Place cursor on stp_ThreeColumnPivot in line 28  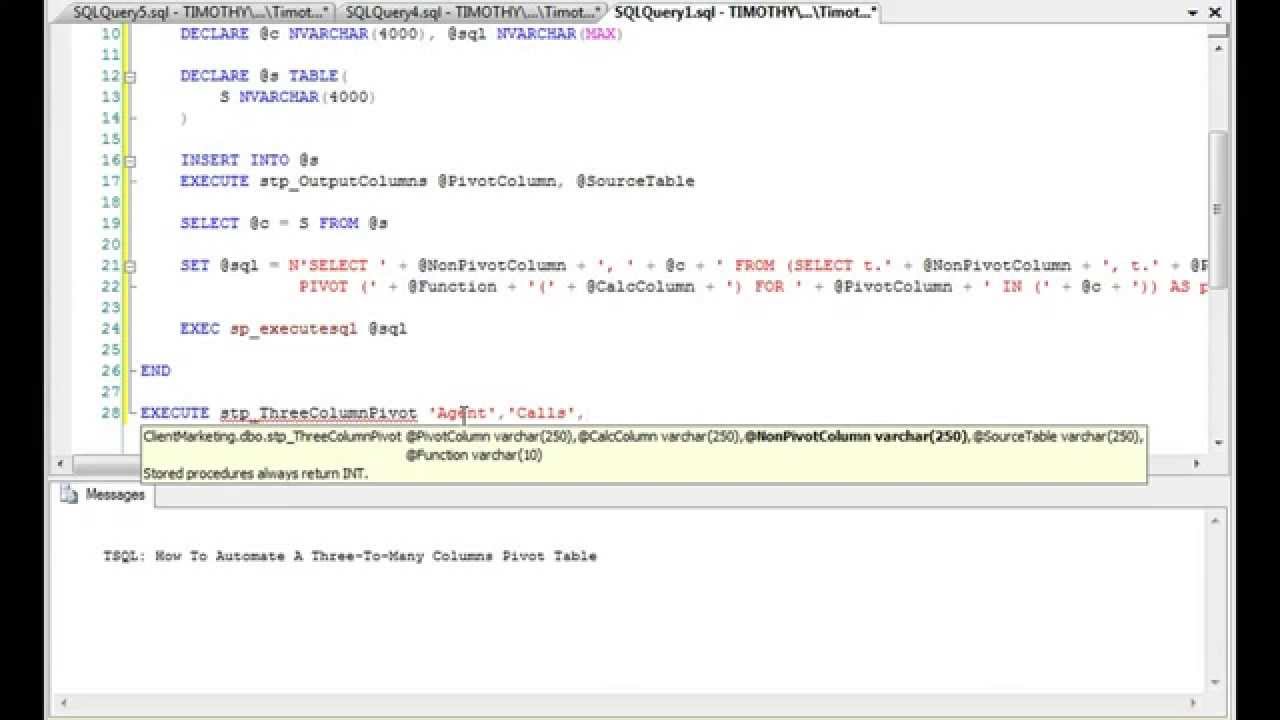tap(318, 413)
